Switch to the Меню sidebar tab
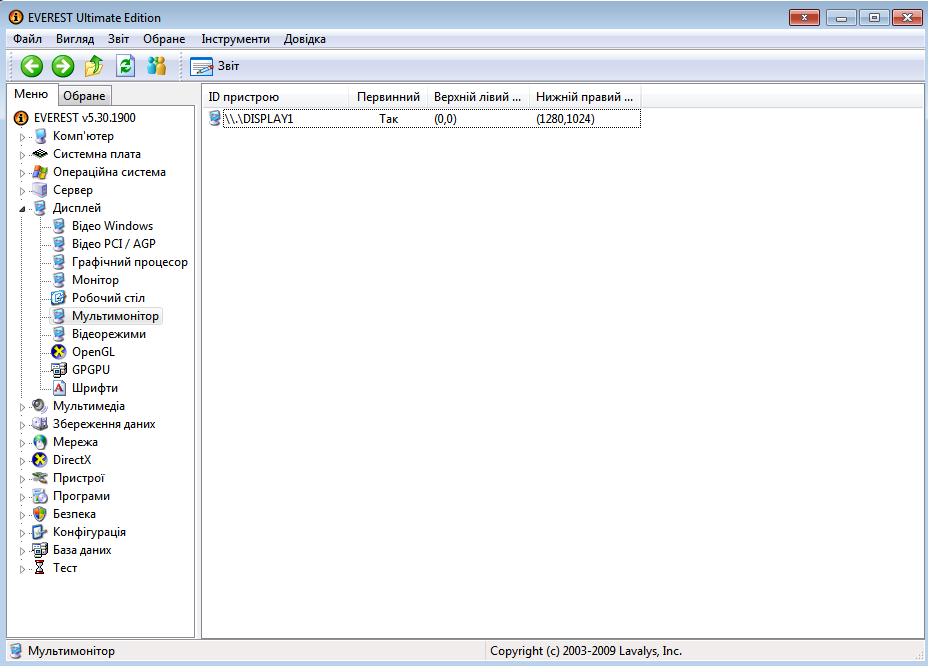The width and height of the screenshot is (928, 666). pyautogui.click(x=31, y=94)
